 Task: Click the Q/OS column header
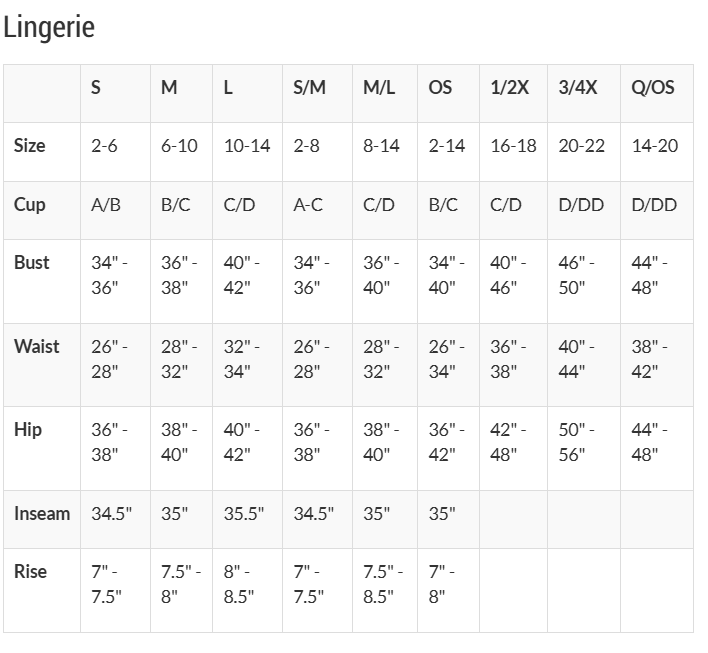click(653, 87)
